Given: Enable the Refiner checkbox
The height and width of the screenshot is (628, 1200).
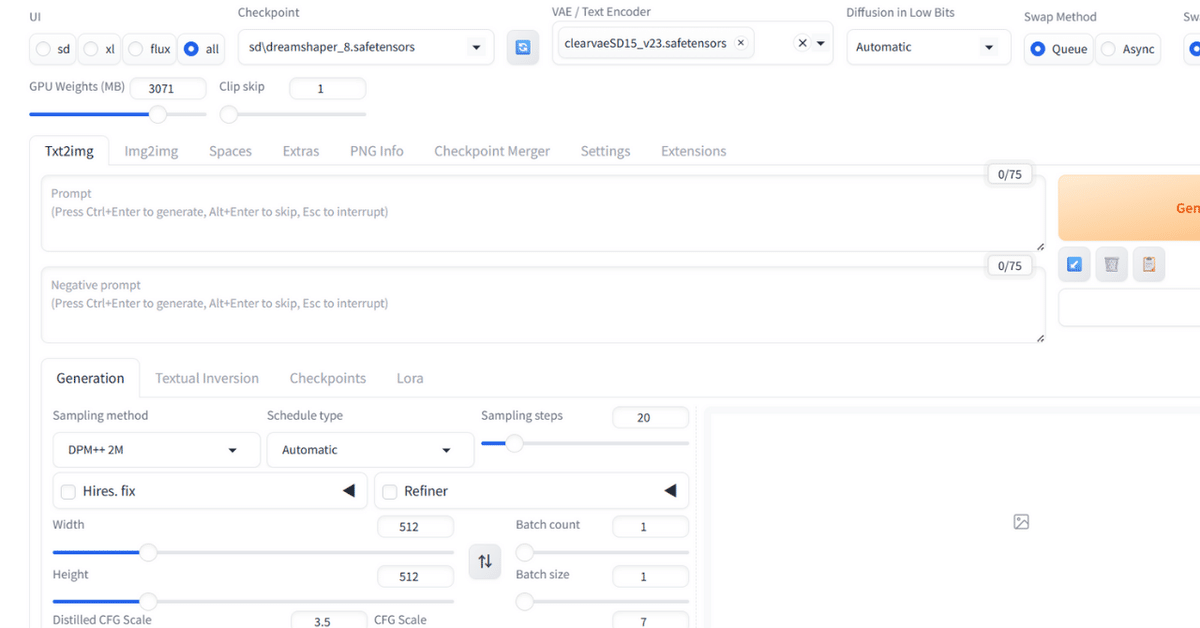Looking at the screenshot, I should pyautogui.click(x=389, y=491).
